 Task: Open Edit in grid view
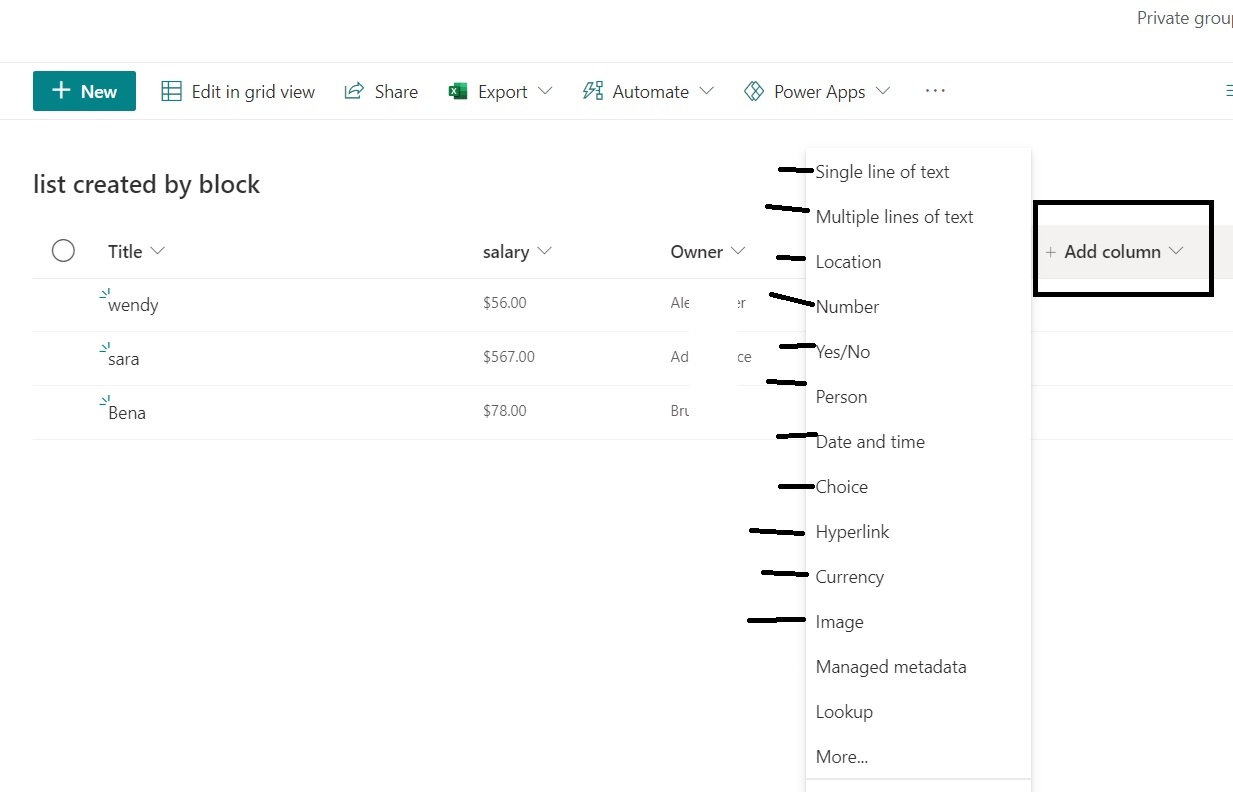(x=238, y=91)
